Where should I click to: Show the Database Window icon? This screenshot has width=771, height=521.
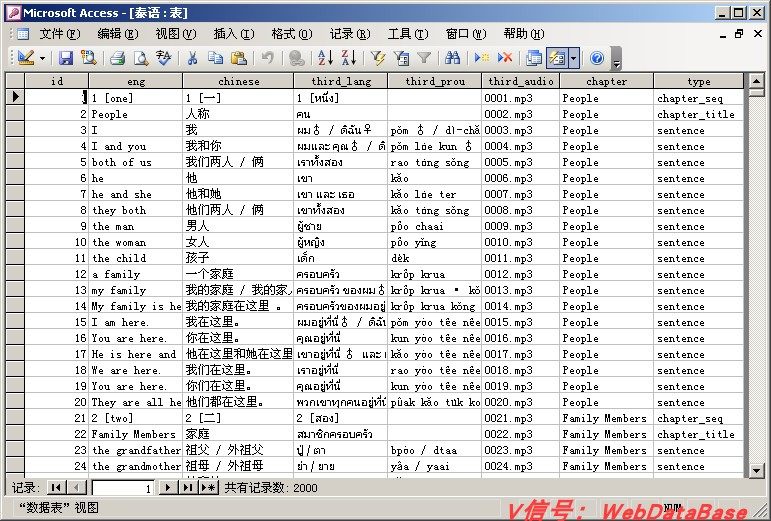[x=534, y=58]
